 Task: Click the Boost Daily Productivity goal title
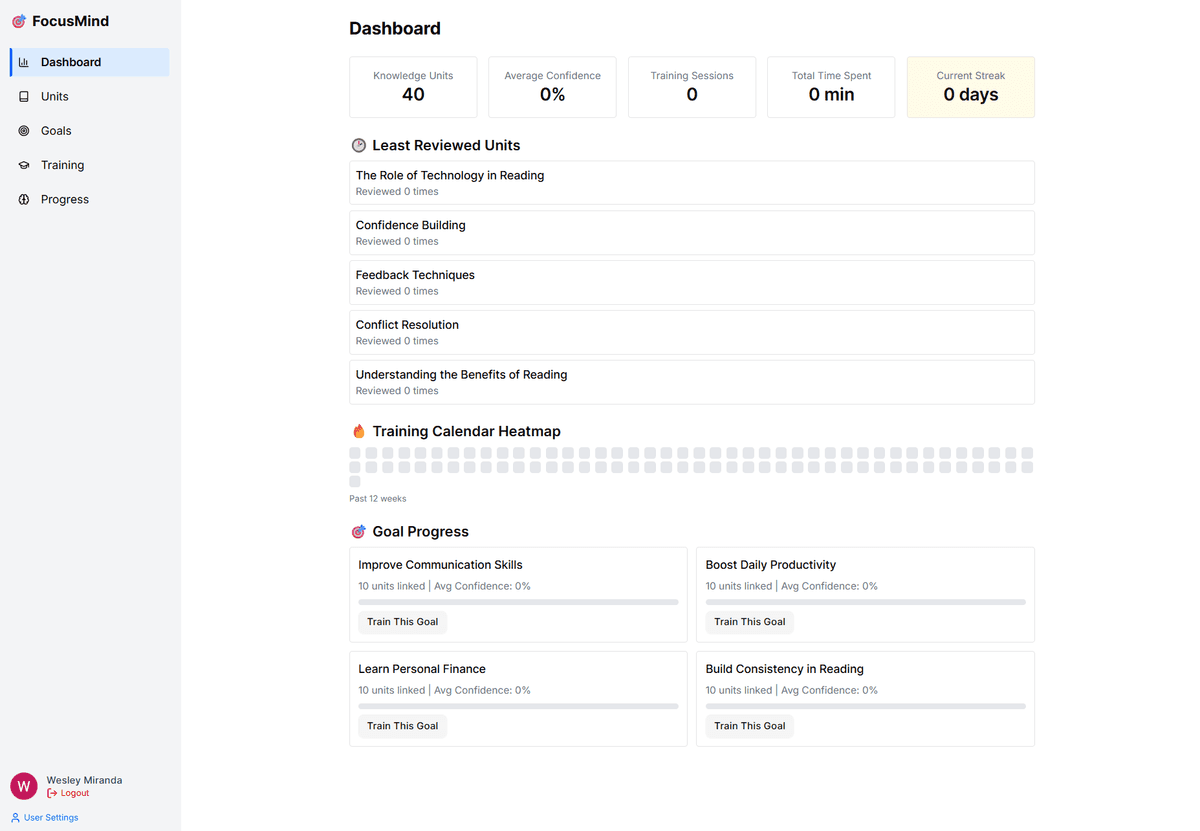770,565
